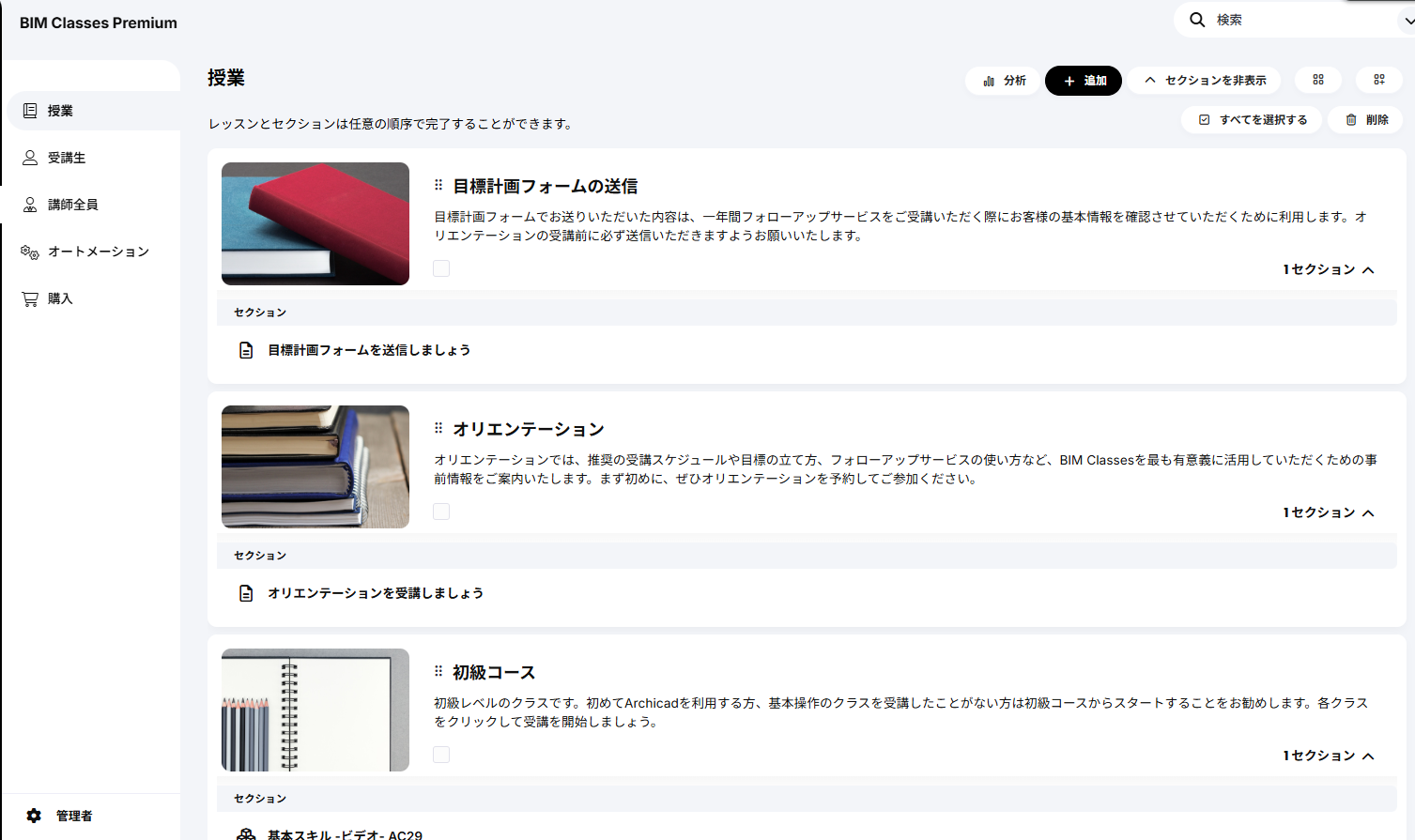Screen dimensions: 1415x840
Task: Click the 追加 add button
Action: tap(1084, 81)
